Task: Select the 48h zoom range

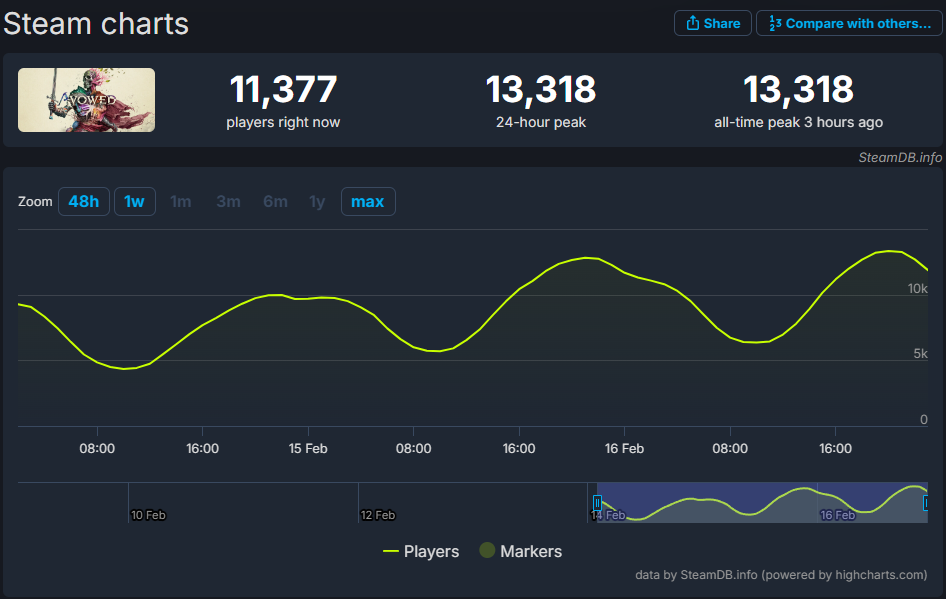Action: pos(83,201)
